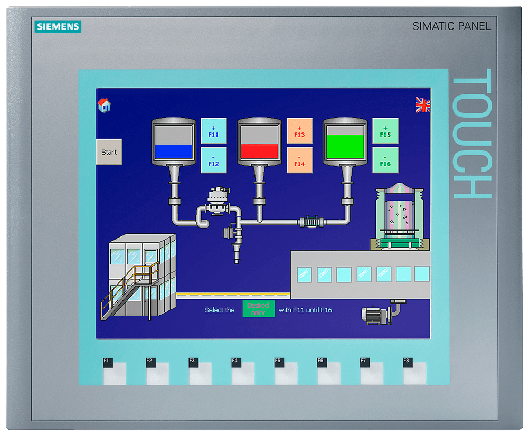This screenshot has height=435, width=528.
Task: Tap the F3 function key
Action: click(x=200, y=372)
